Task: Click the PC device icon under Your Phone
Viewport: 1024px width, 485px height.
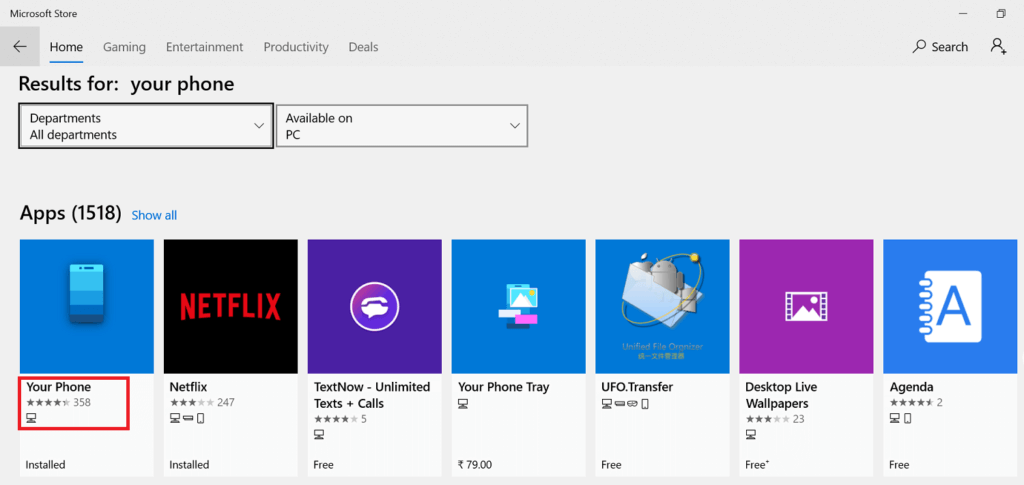Action: 31,418
